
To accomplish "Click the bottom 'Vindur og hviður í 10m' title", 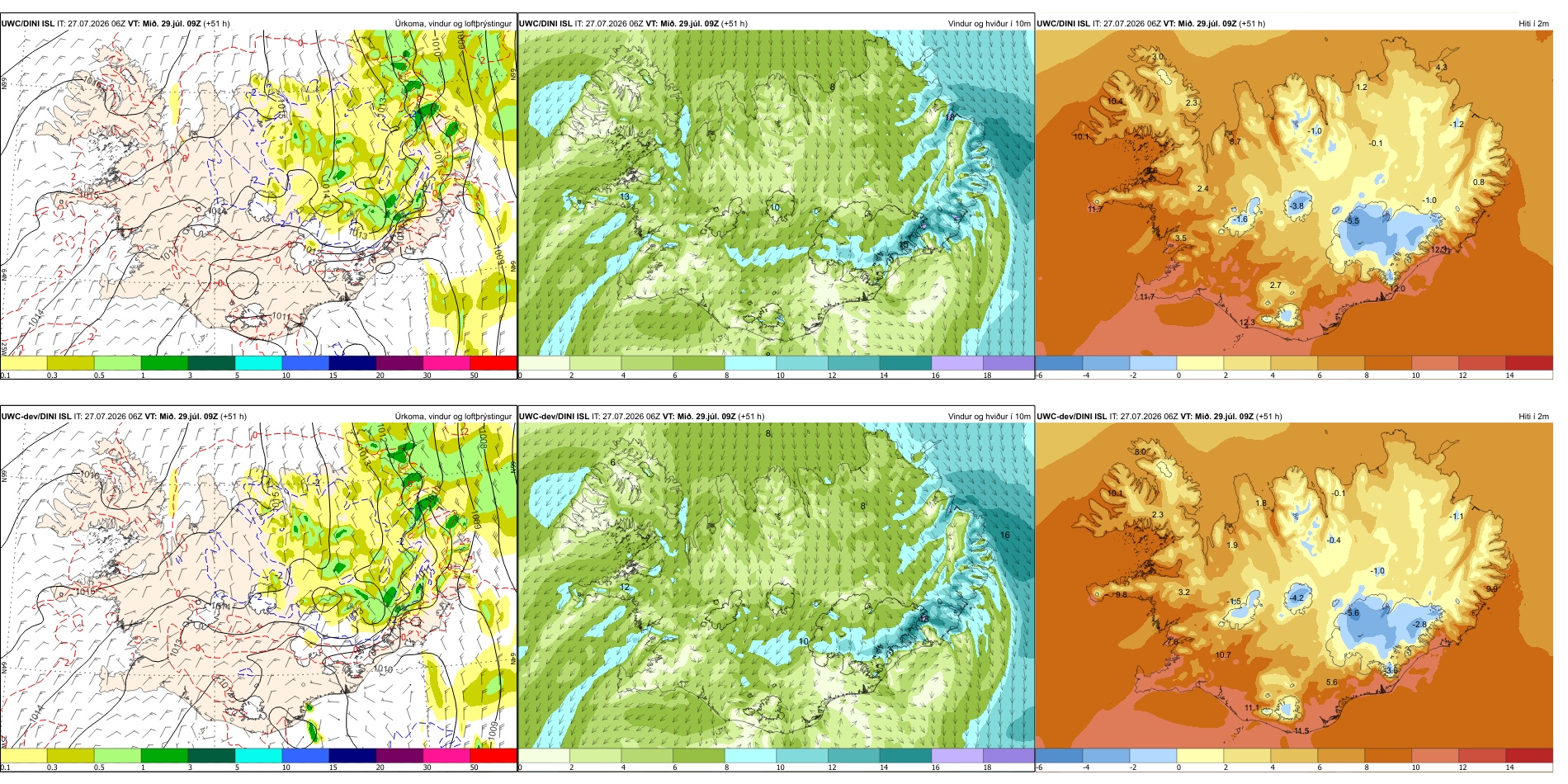I will [x=989, y=417].
